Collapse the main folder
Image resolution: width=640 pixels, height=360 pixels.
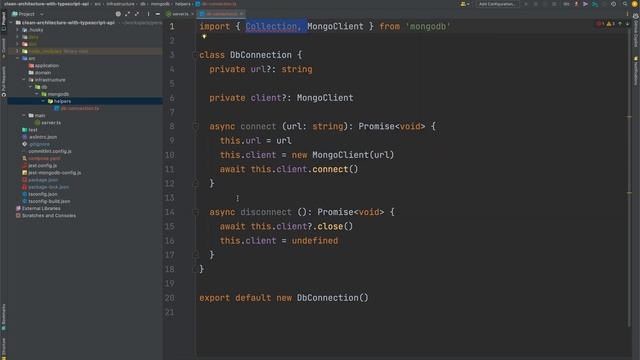pos(24,116)
